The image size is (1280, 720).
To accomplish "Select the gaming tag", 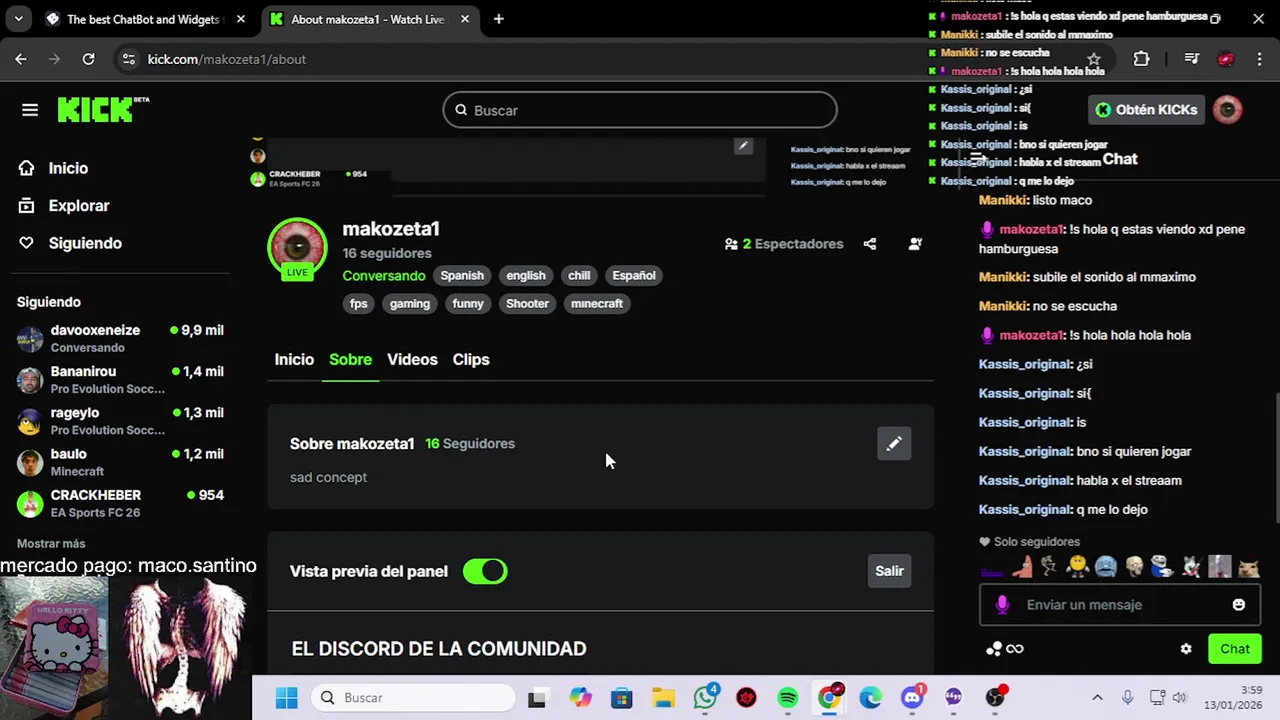I will click(410, 304).
